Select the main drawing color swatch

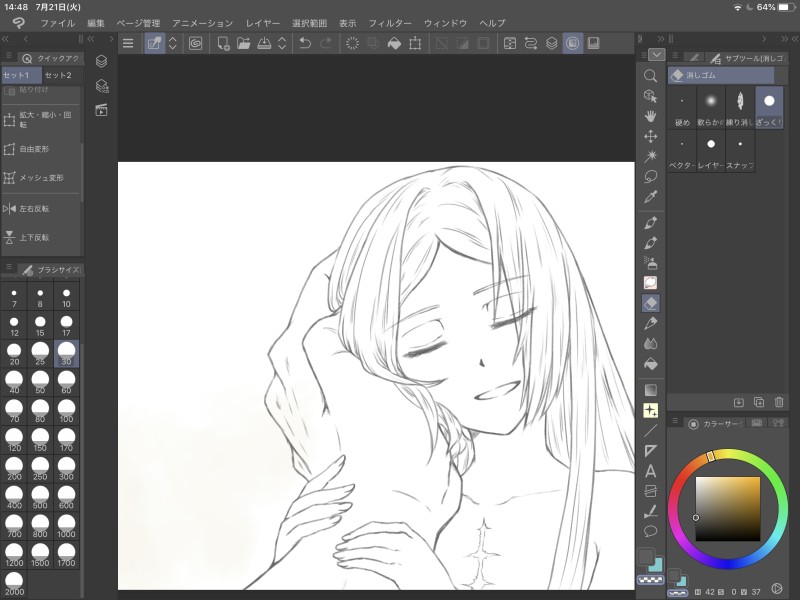pyautogui.click(x=645, y=557)
